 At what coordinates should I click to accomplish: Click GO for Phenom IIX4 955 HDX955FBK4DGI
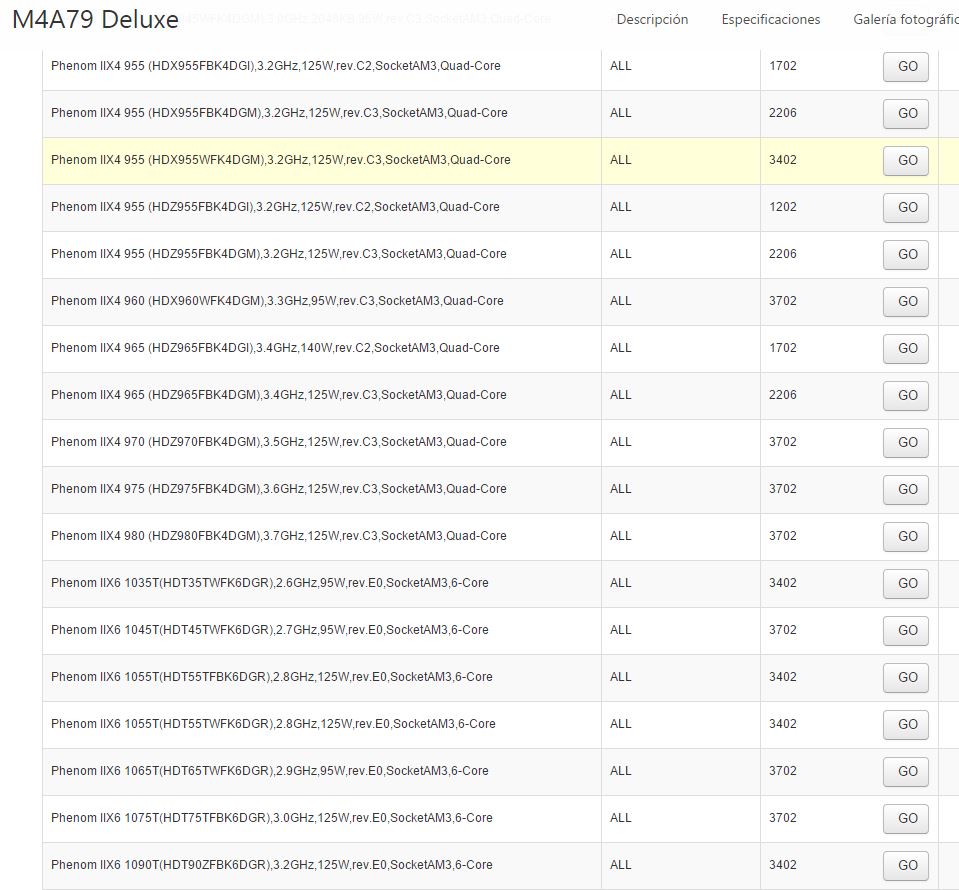906,67
